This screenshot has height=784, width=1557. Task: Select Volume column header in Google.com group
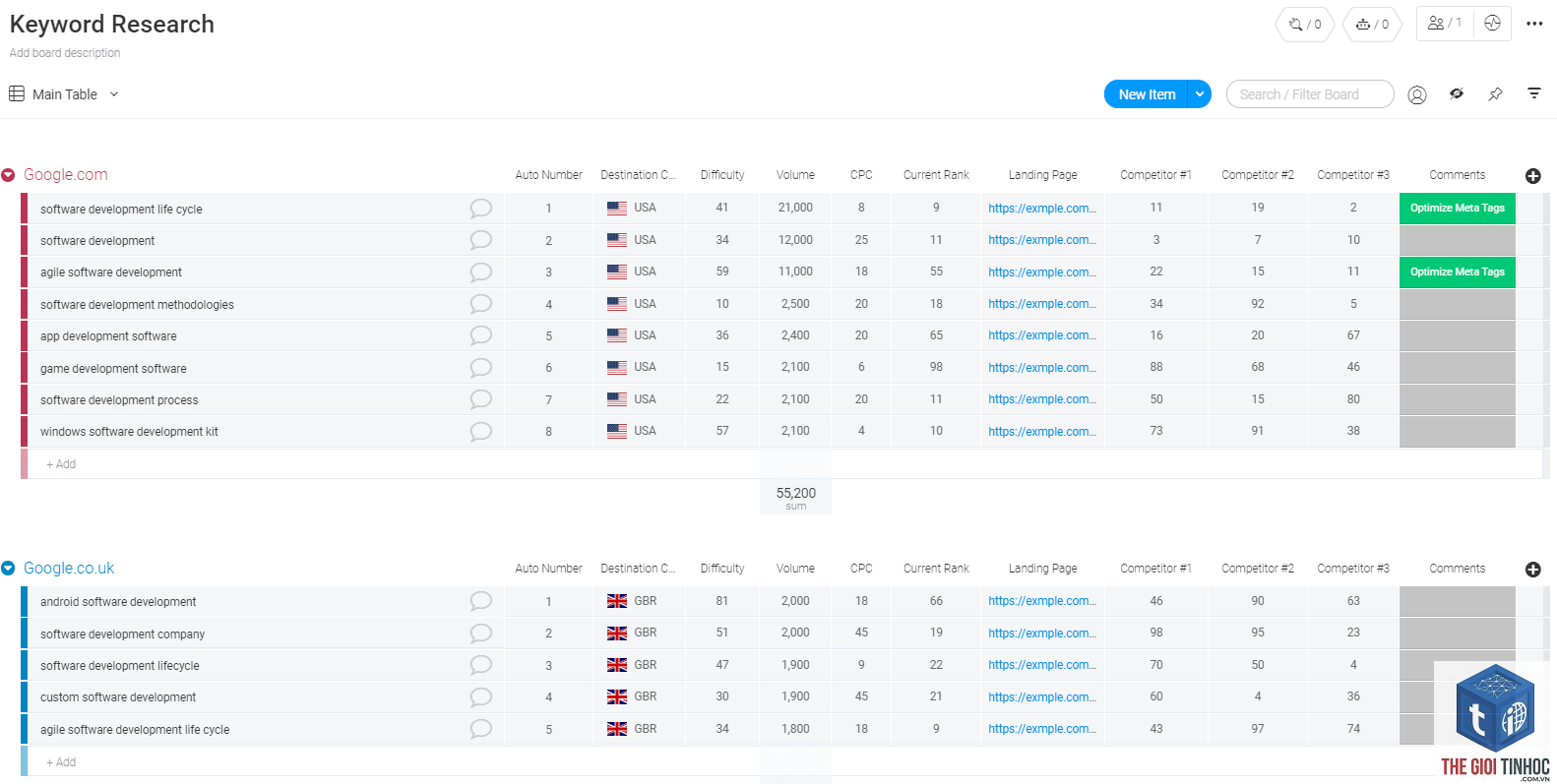pyautogui.click(x=795, y=175)
